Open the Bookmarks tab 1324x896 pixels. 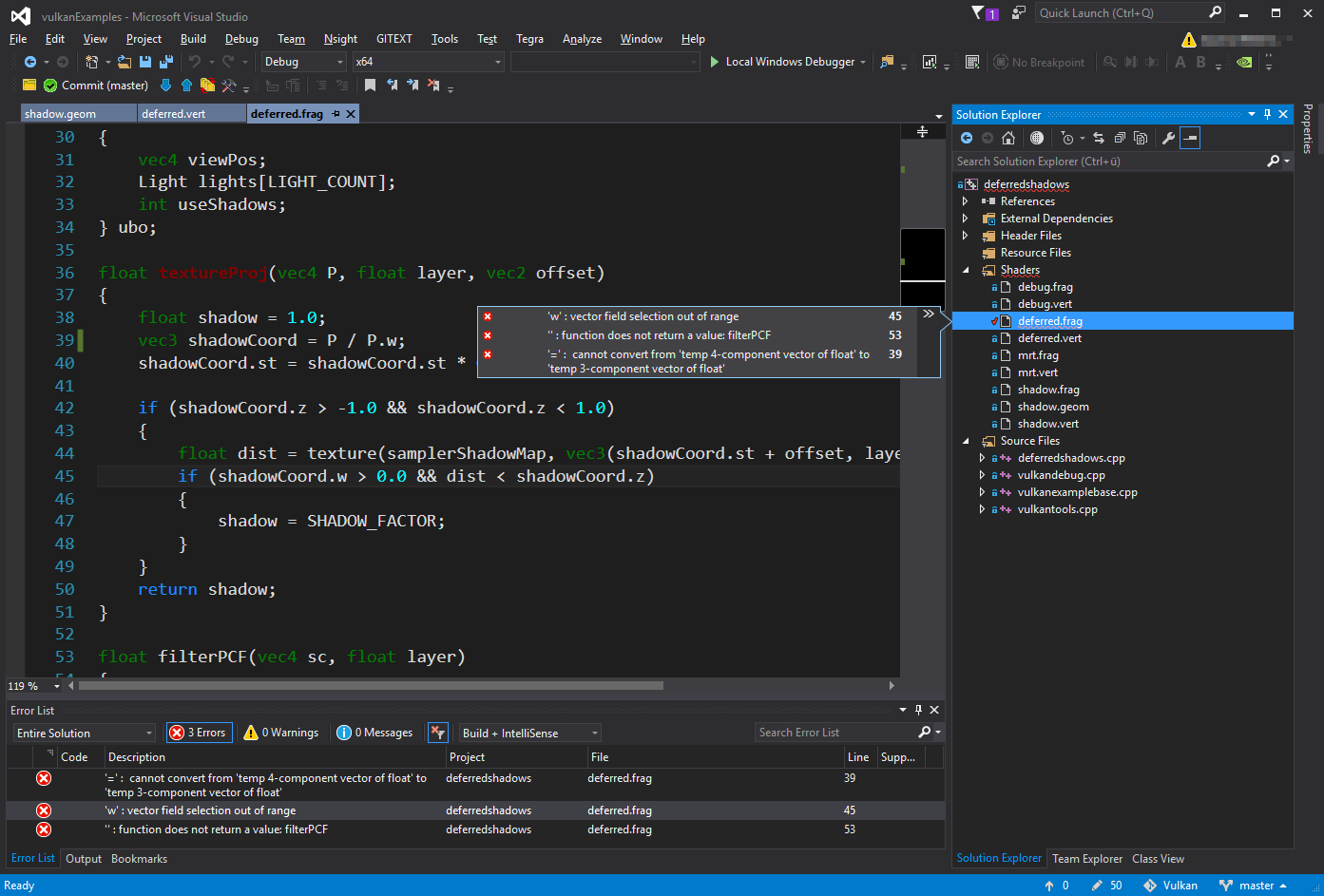(x=139, y=859)
